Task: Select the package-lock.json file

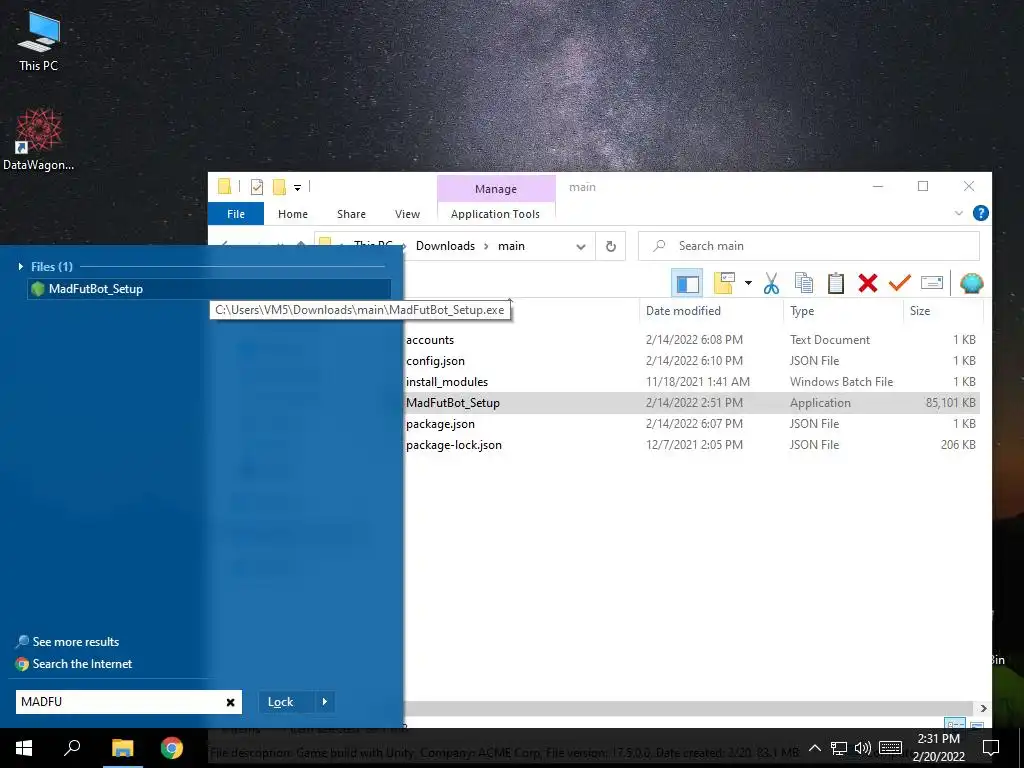Action: [454, 445]
